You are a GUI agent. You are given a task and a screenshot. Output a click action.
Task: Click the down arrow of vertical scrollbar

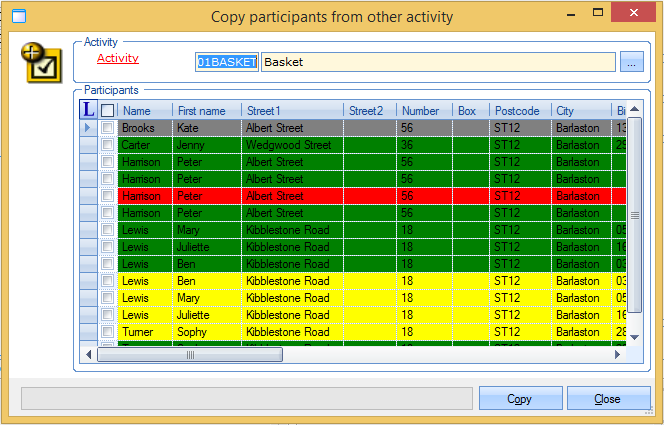click(634, 338)
